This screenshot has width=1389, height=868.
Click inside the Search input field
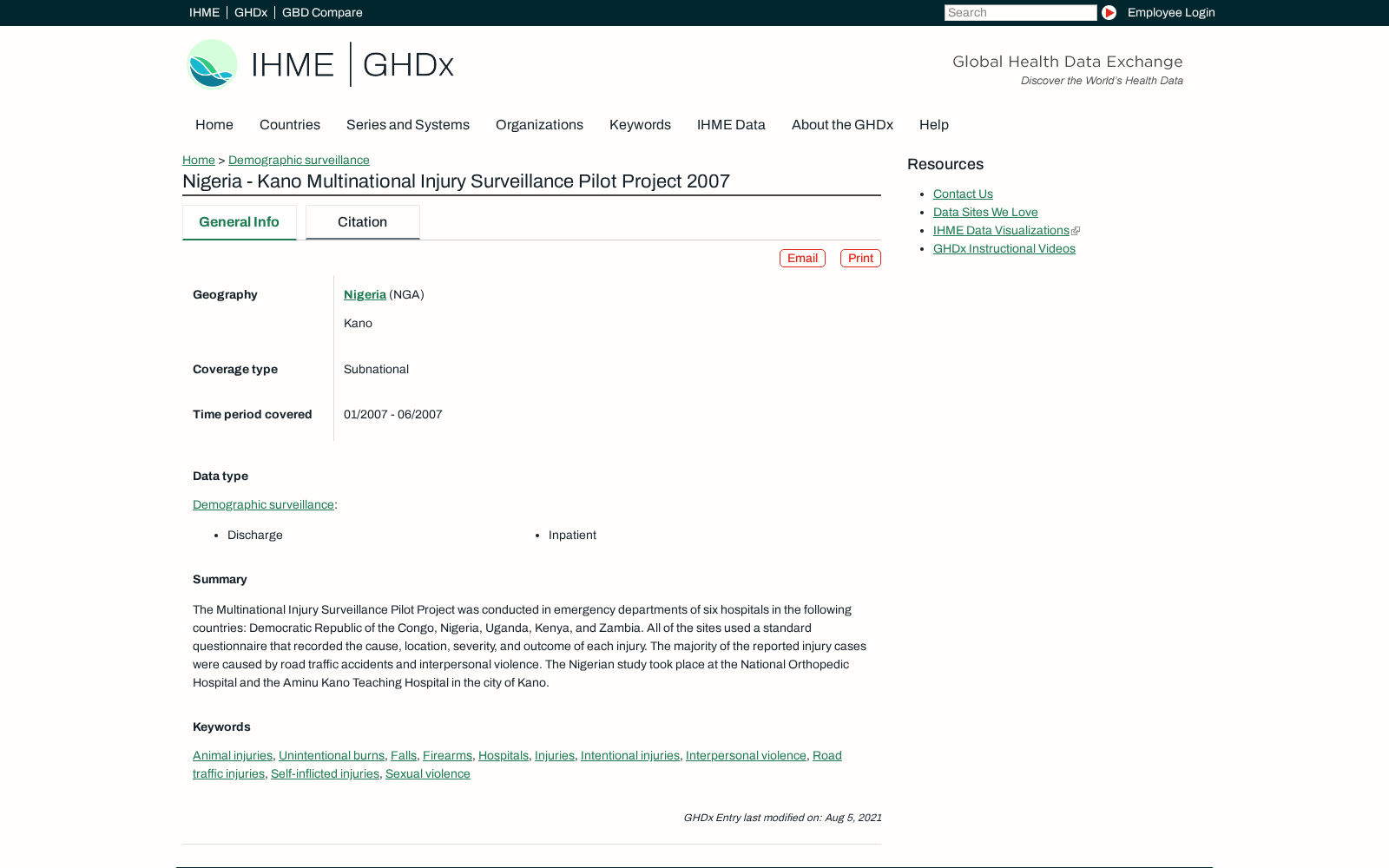tap(1020, 12)
